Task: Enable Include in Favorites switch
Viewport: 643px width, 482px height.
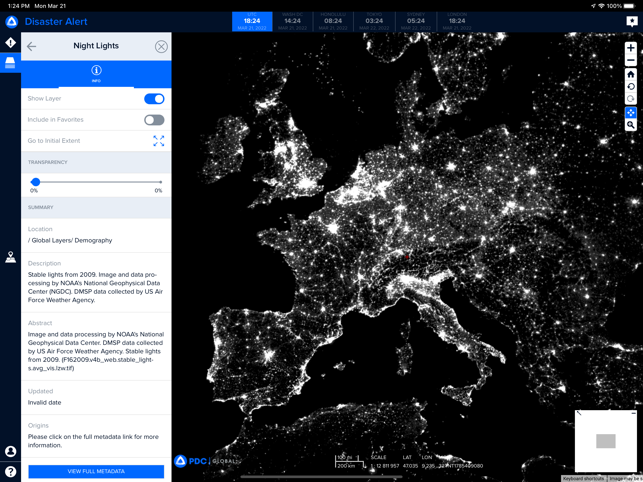Action: 154,120
